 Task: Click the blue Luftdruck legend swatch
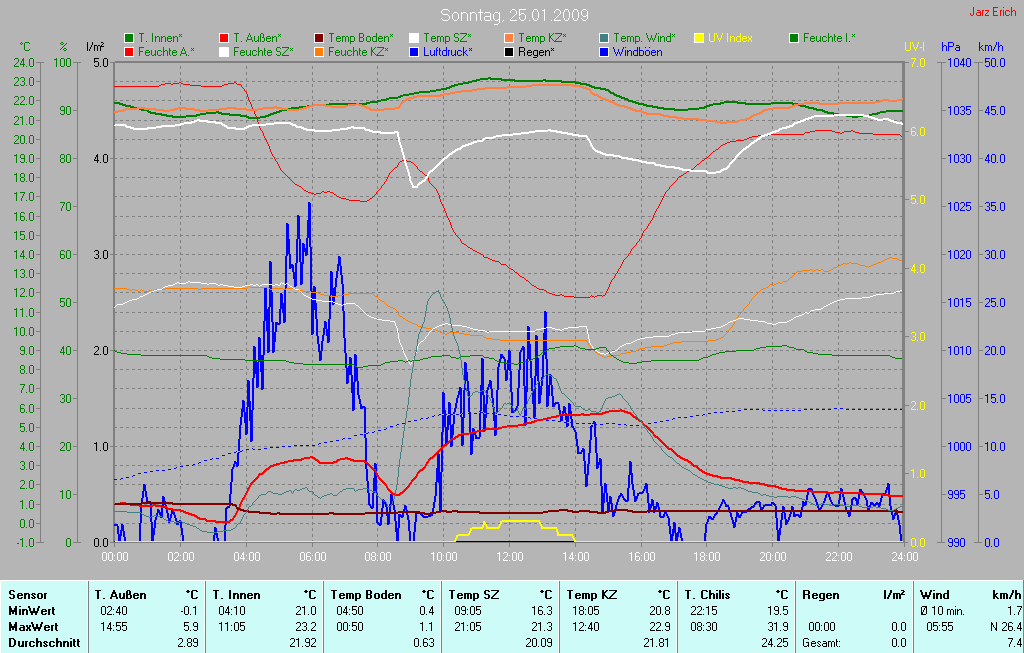coord(414,52)
